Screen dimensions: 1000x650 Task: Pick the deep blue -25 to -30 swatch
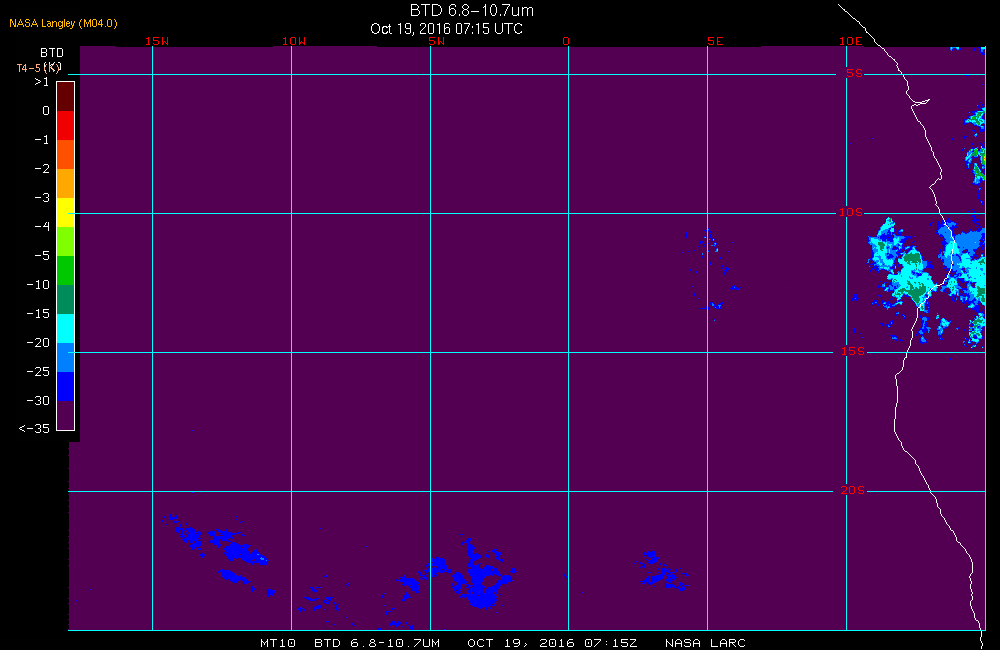tap(66, 387)
